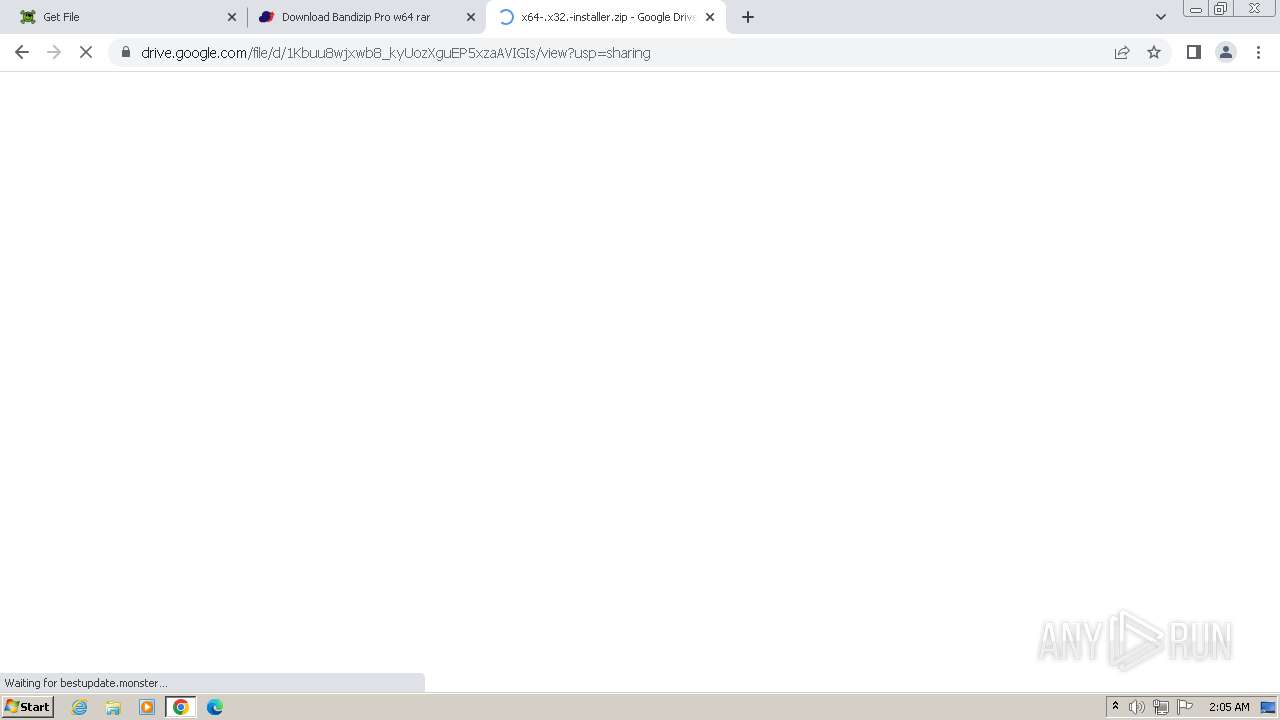
Task: Bookmark this tab with the star
Action: pyautogui.click(x=1154, y=52)
